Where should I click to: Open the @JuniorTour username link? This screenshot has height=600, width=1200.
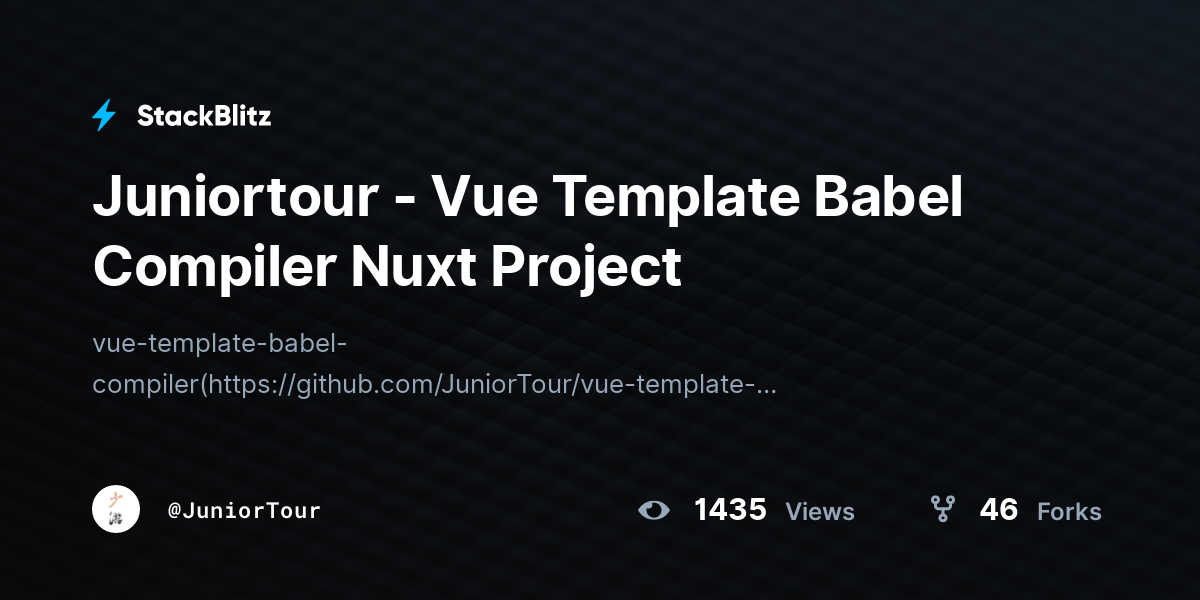coord(244,511)
